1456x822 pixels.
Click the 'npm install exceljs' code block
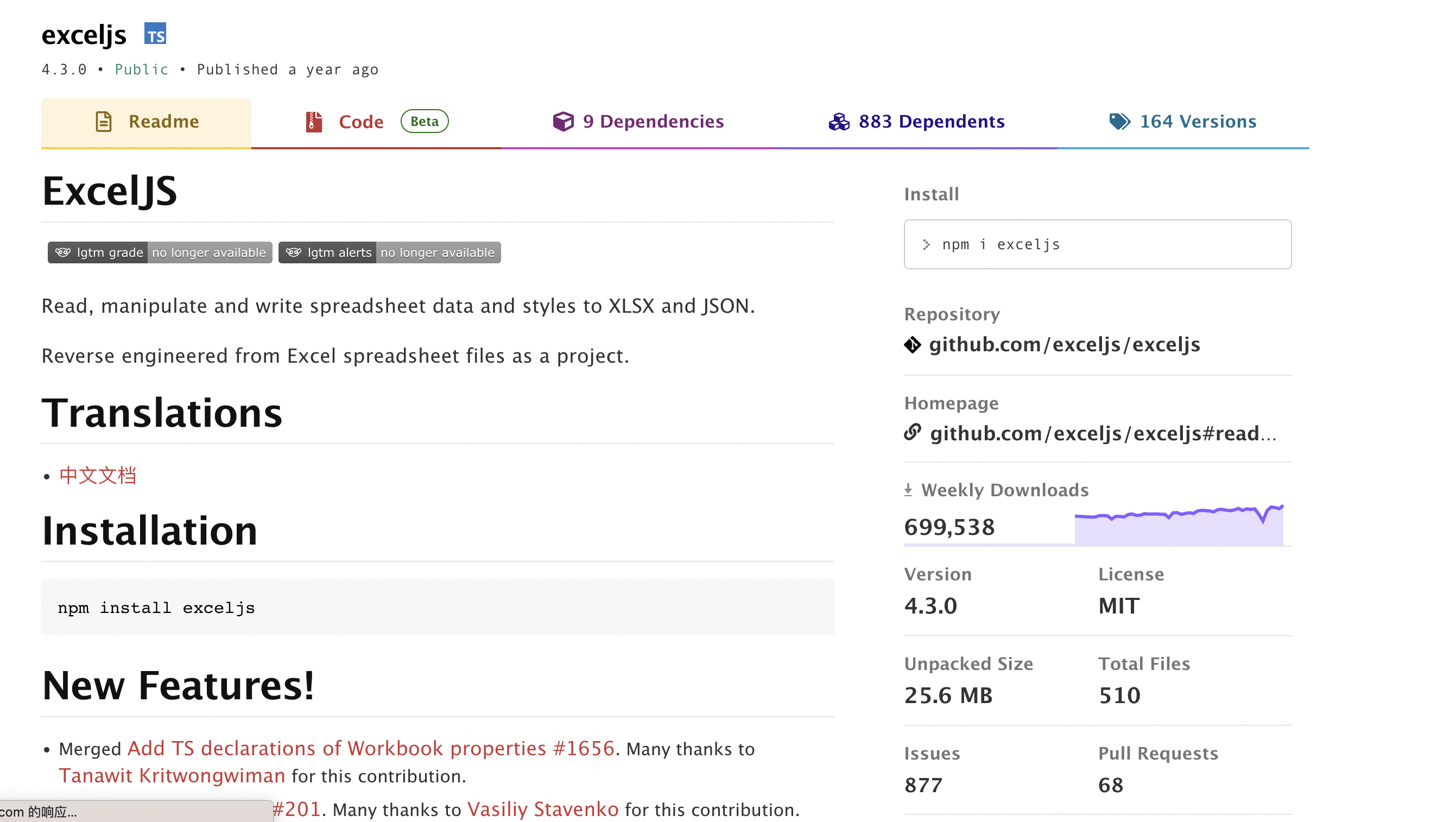tap(438, 607)
